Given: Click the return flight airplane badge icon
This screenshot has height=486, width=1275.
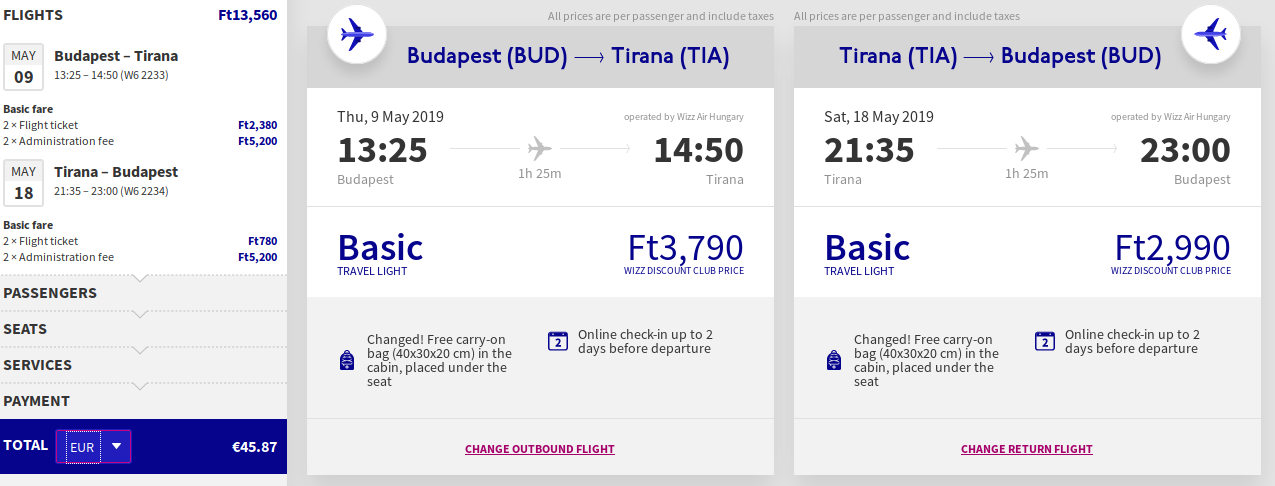Looking at the screenshot, I should [x=1210, y=34].
